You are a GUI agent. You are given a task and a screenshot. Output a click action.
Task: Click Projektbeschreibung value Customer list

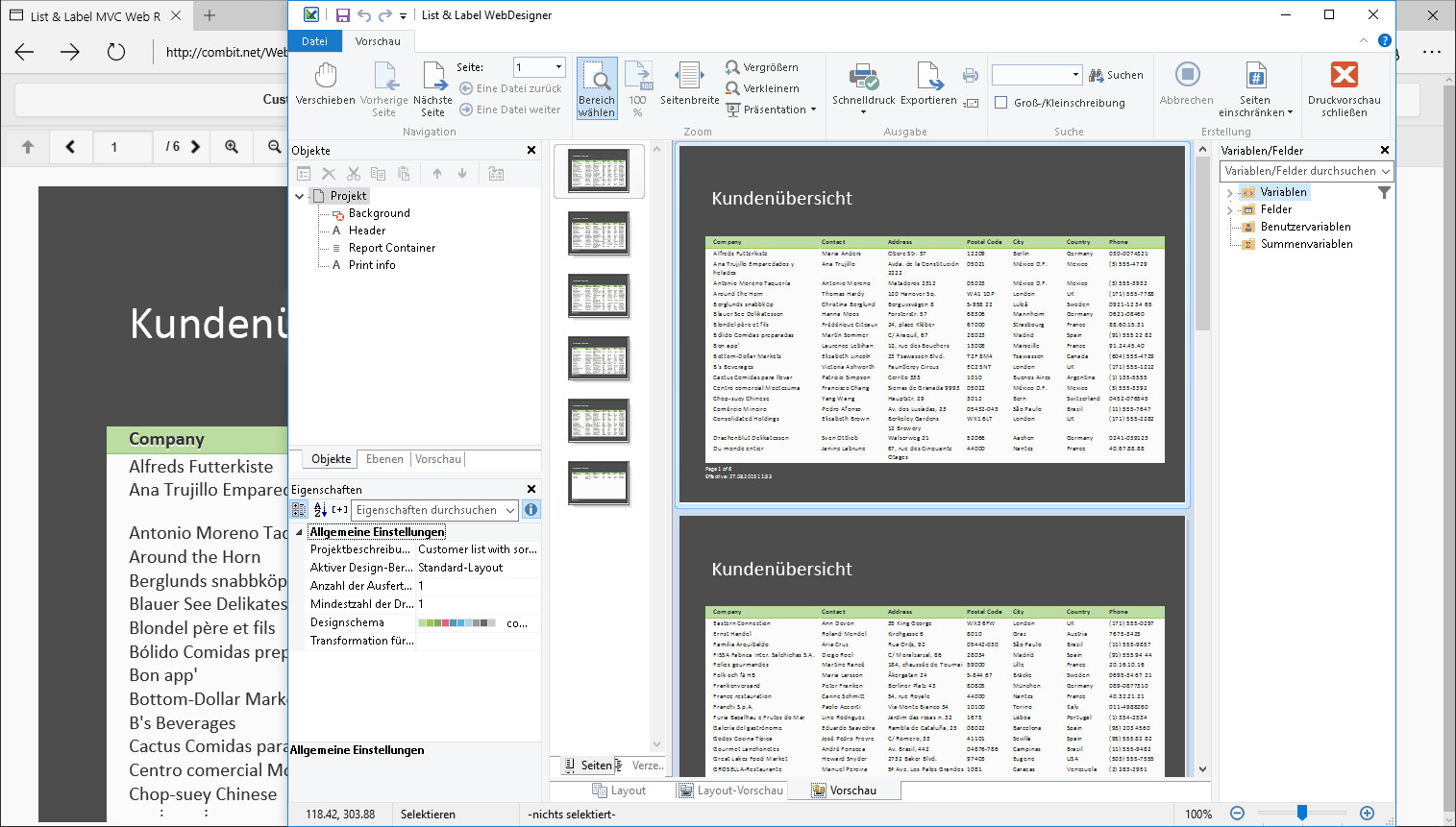478,549
